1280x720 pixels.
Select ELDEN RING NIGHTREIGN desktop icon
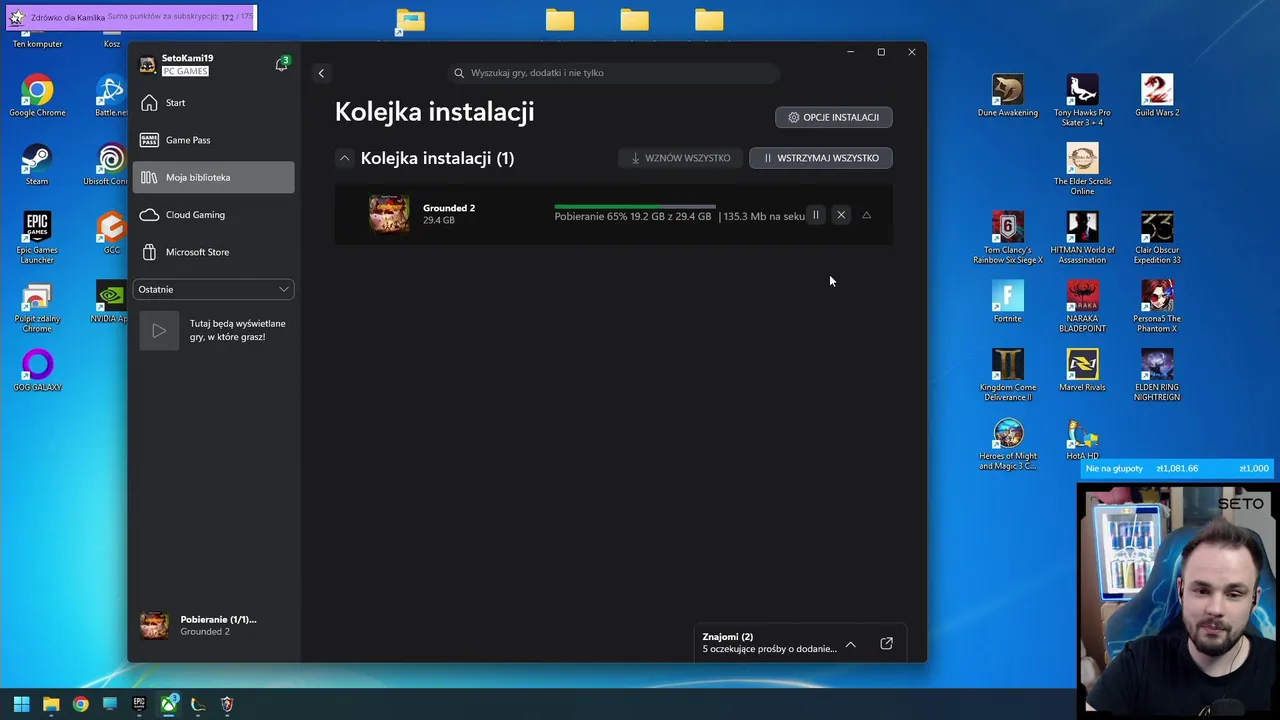point(1157,375)
